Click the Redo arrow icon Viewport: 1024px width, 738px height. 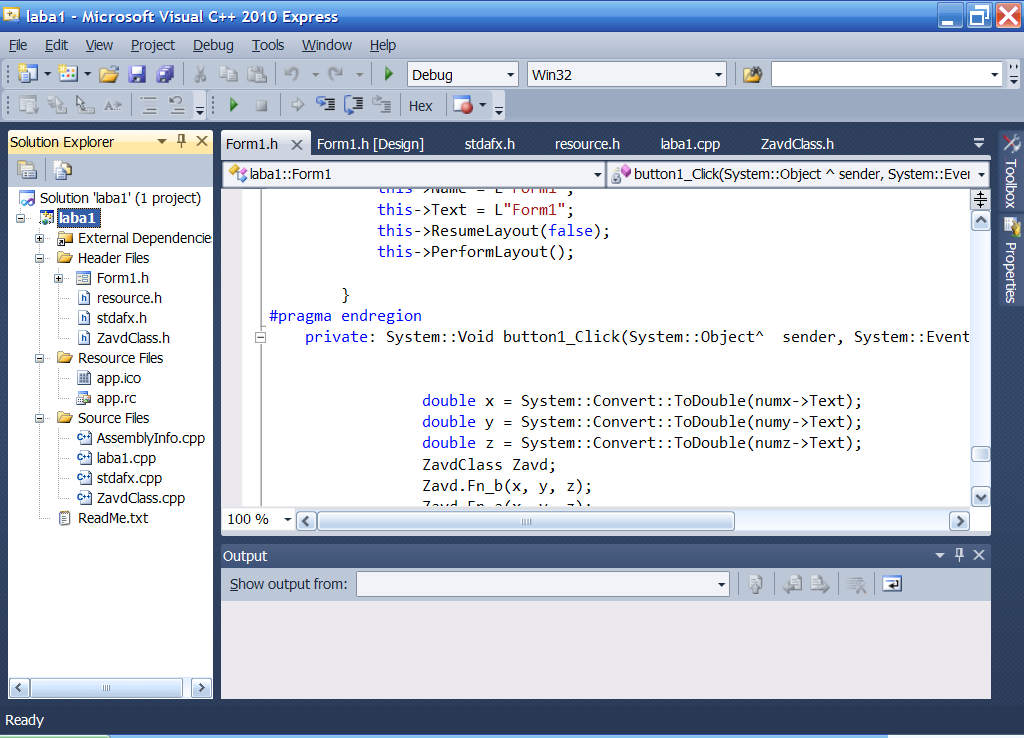click(336, 74)
